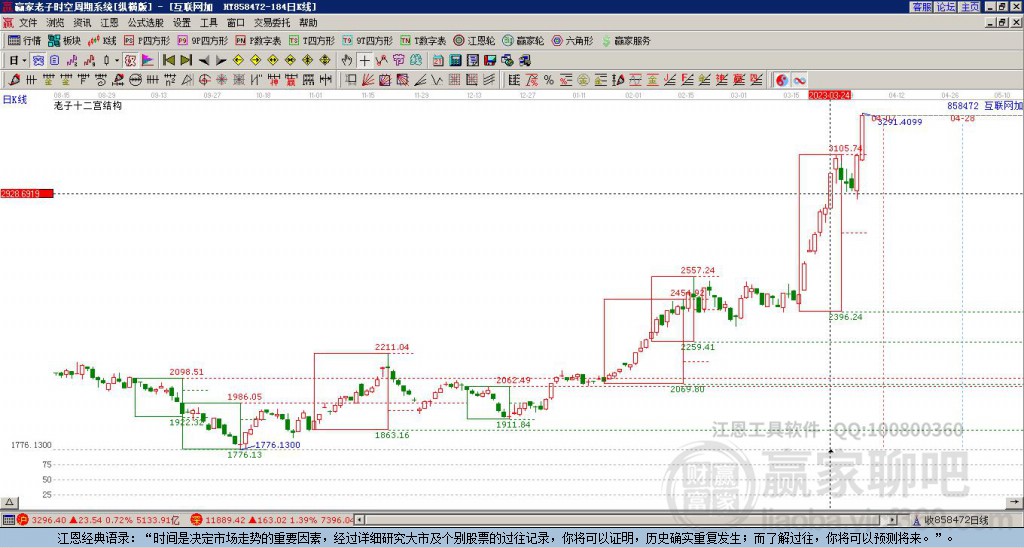Open the candlestick style dropdown arrow
This screenshot has height=548, width=1024.
click(x=117, y=61)
